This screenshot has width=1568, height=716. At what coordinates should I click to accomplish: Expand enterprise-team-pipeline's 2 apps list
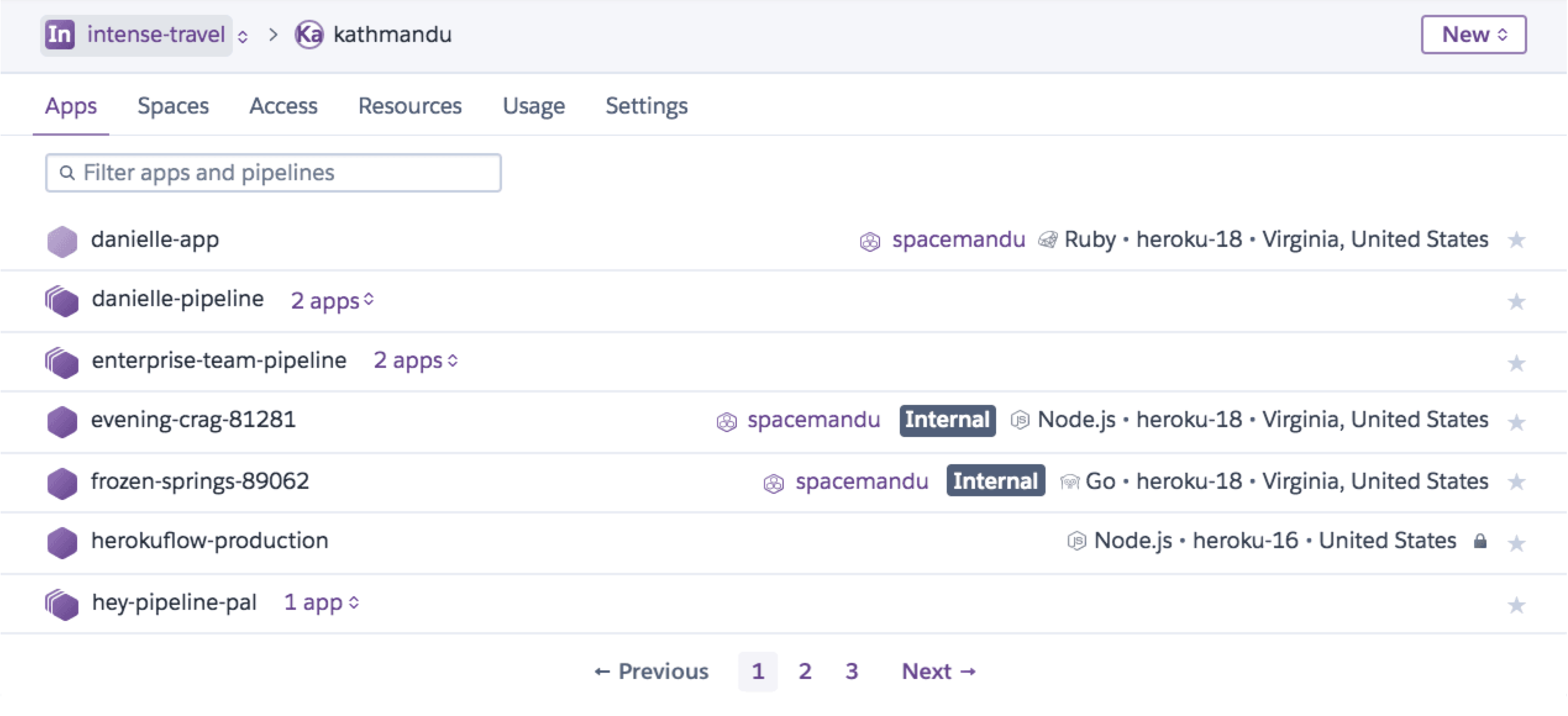[x=416, y=361]
